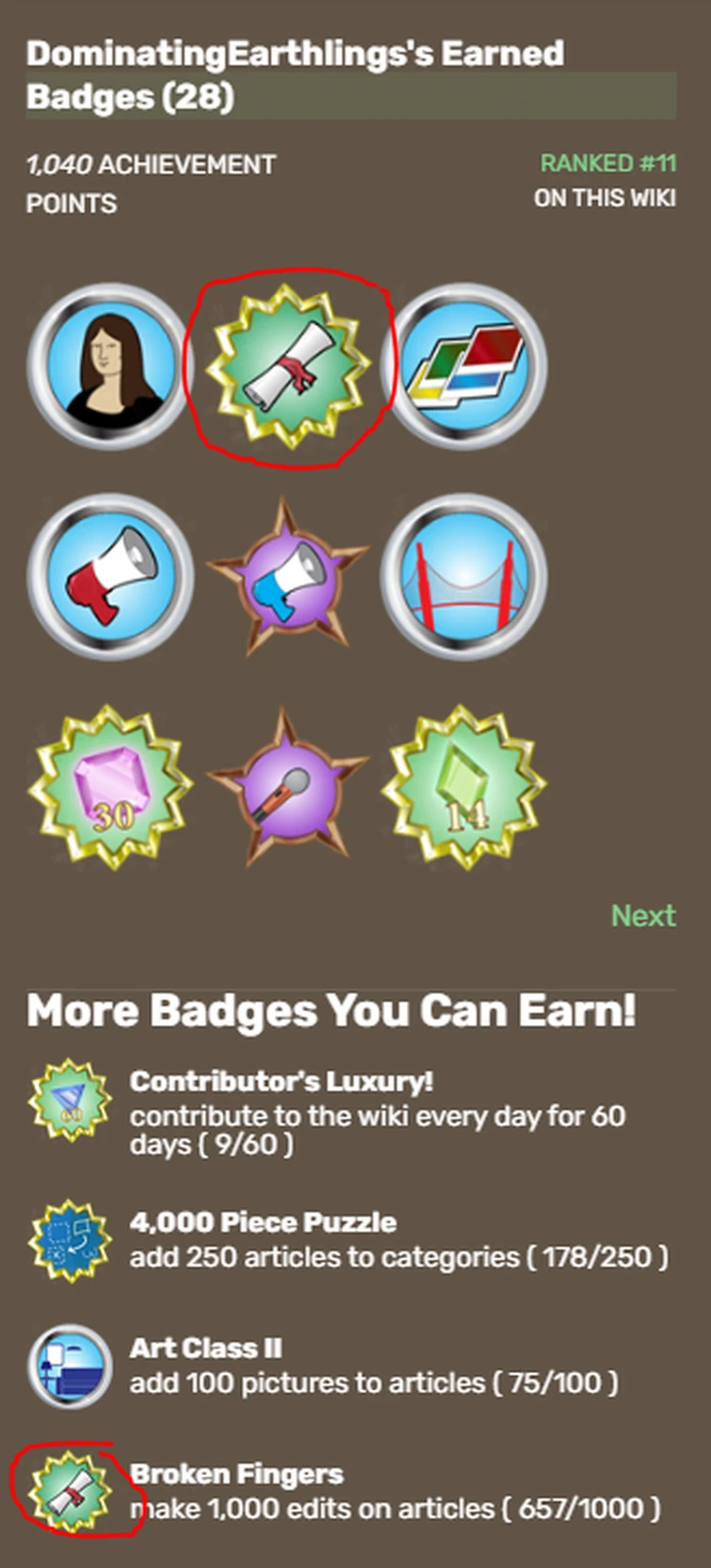Select the Broken Fingers title
The image size is (711, 1568).
tap(236, 1474)
